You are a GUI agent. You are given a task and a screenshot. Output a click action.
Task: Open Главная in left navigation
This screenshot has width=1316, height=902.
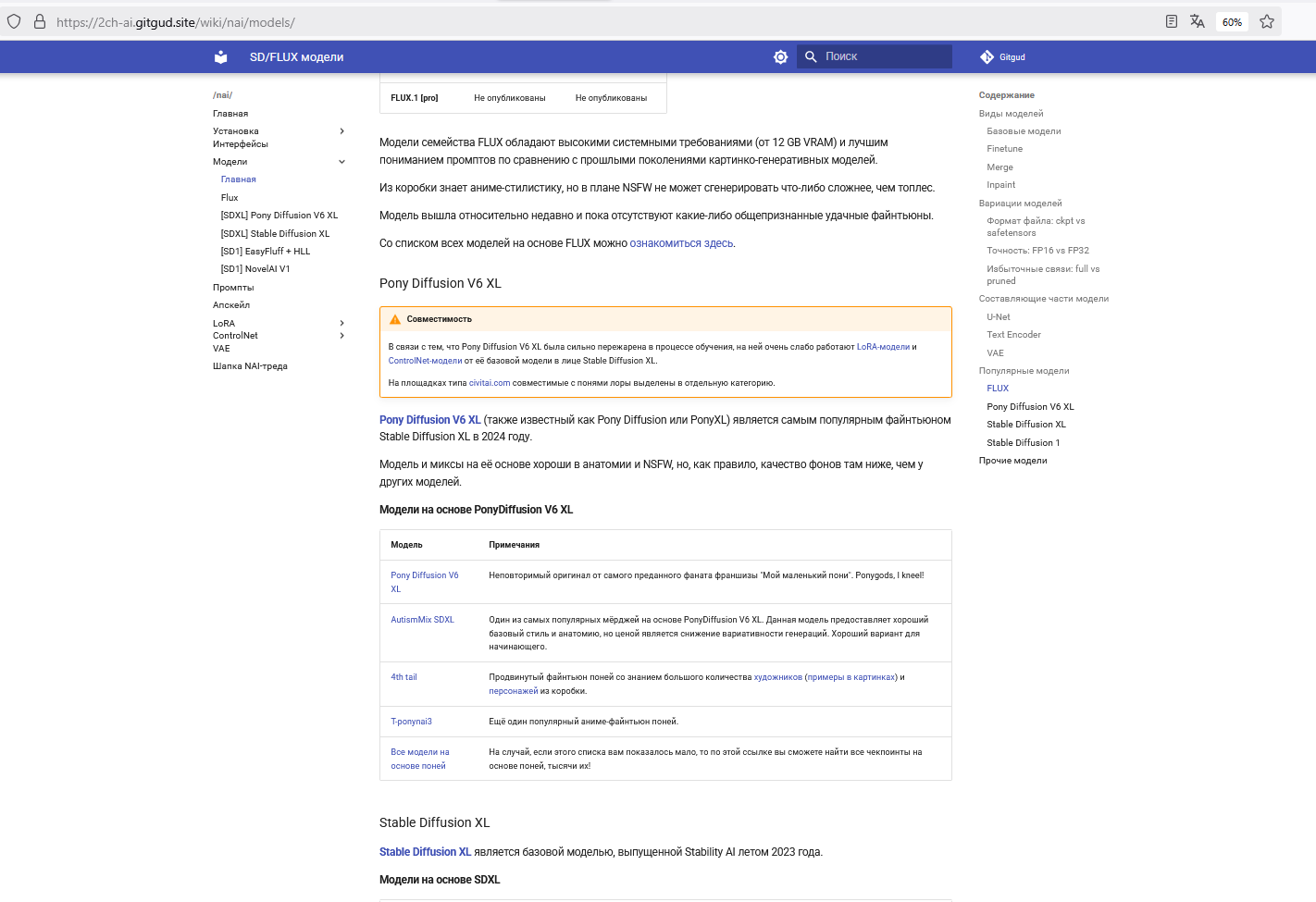coord(230,114)
